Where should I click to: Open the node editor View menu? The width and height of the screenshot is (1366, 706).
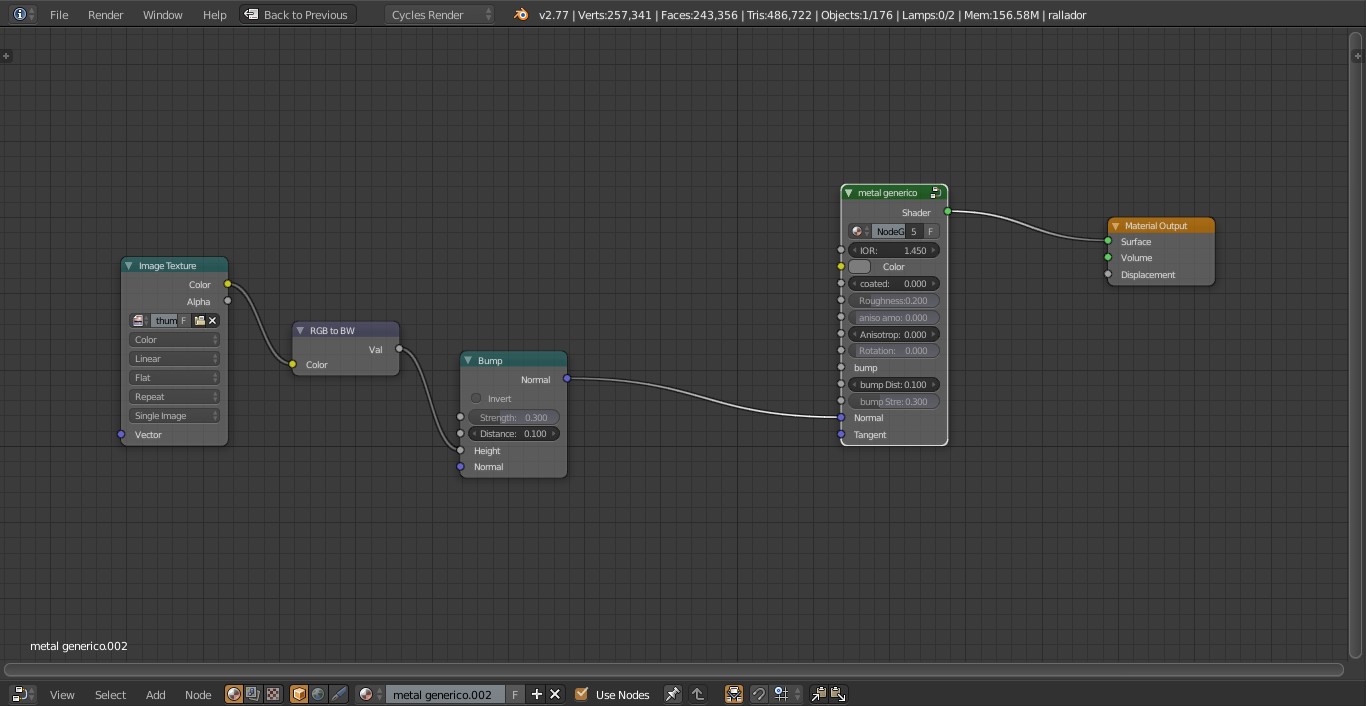point(62,695)
